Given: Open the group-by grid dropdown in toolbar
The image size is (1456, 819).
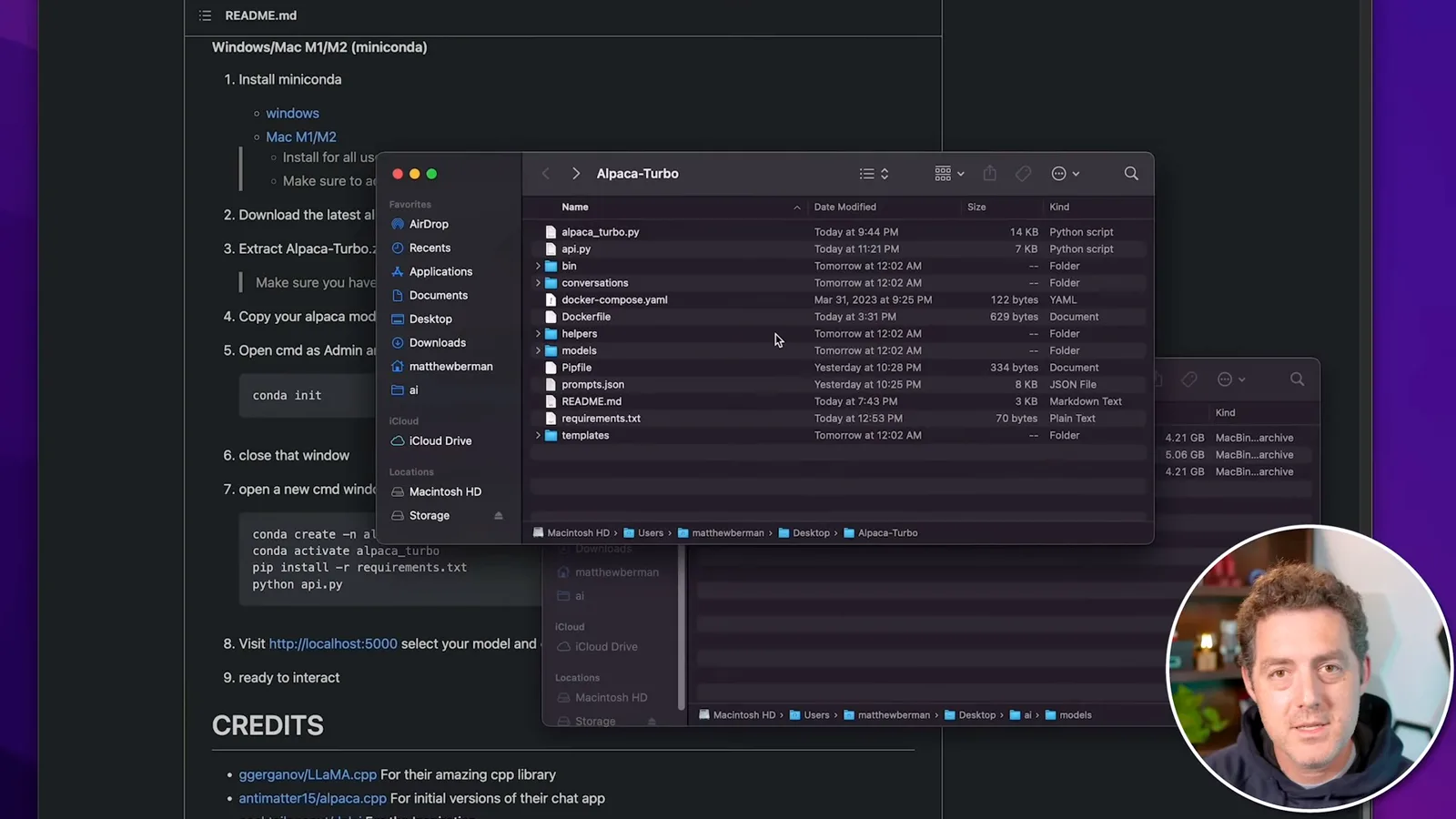Looking at the screenshot, I should coord(949,174).
